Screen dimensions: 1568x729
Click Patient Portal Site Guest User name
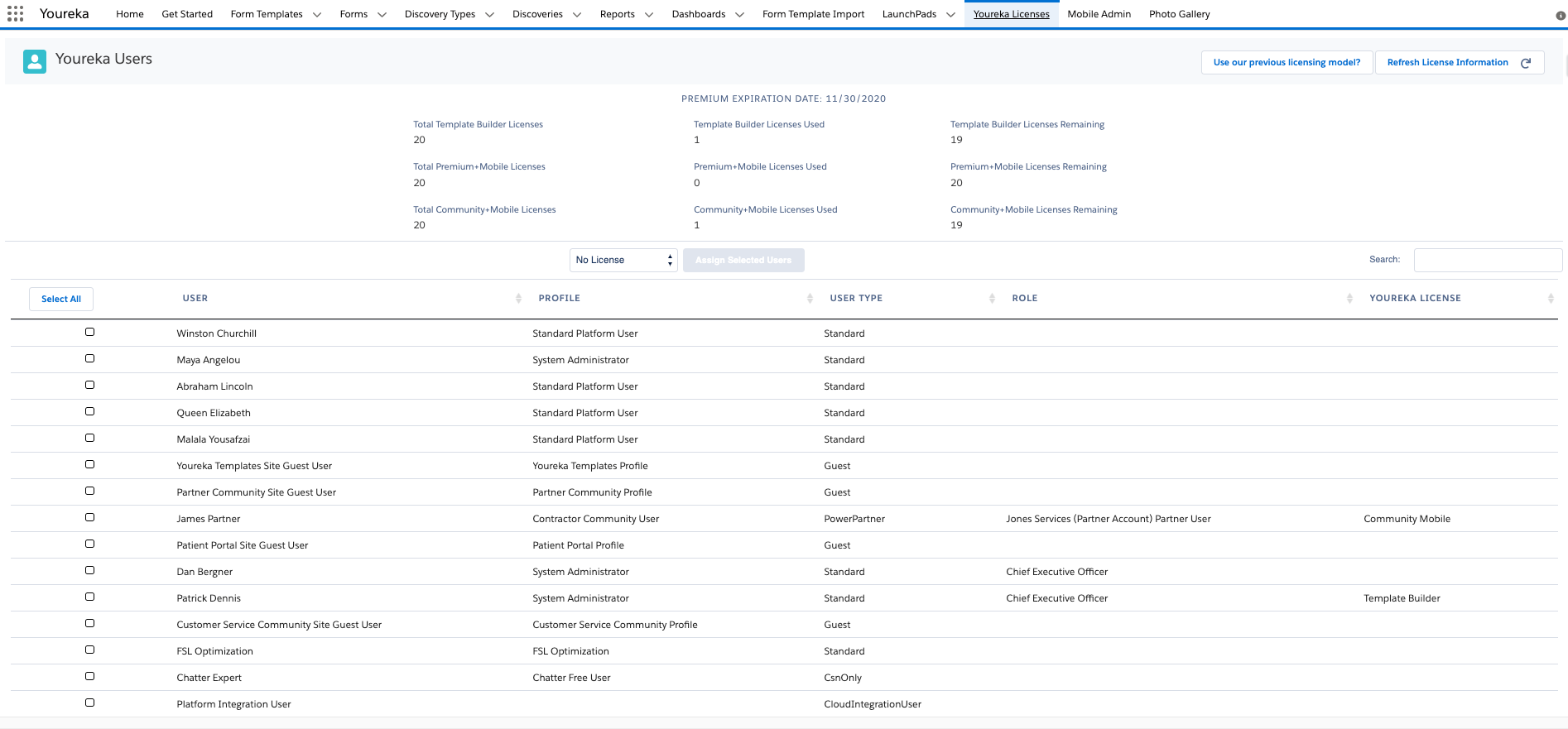point(243,545)
